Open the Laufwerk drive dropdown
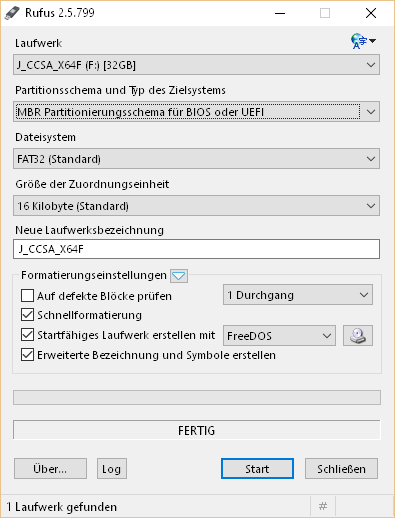395x518 pixels. (196, 65)
